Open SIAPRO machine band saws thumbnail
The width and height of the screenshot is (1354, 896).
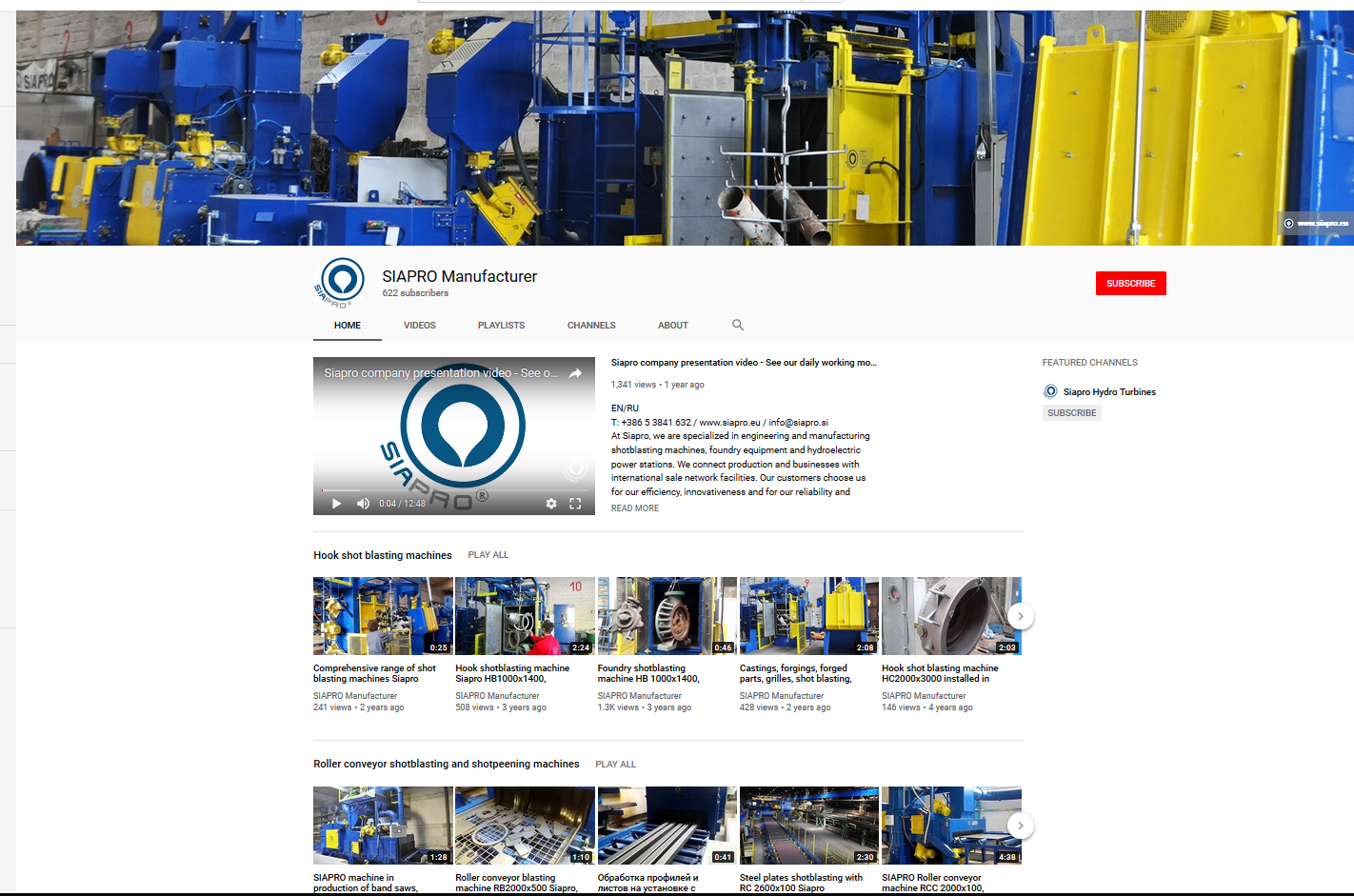(x=383, y=826)
